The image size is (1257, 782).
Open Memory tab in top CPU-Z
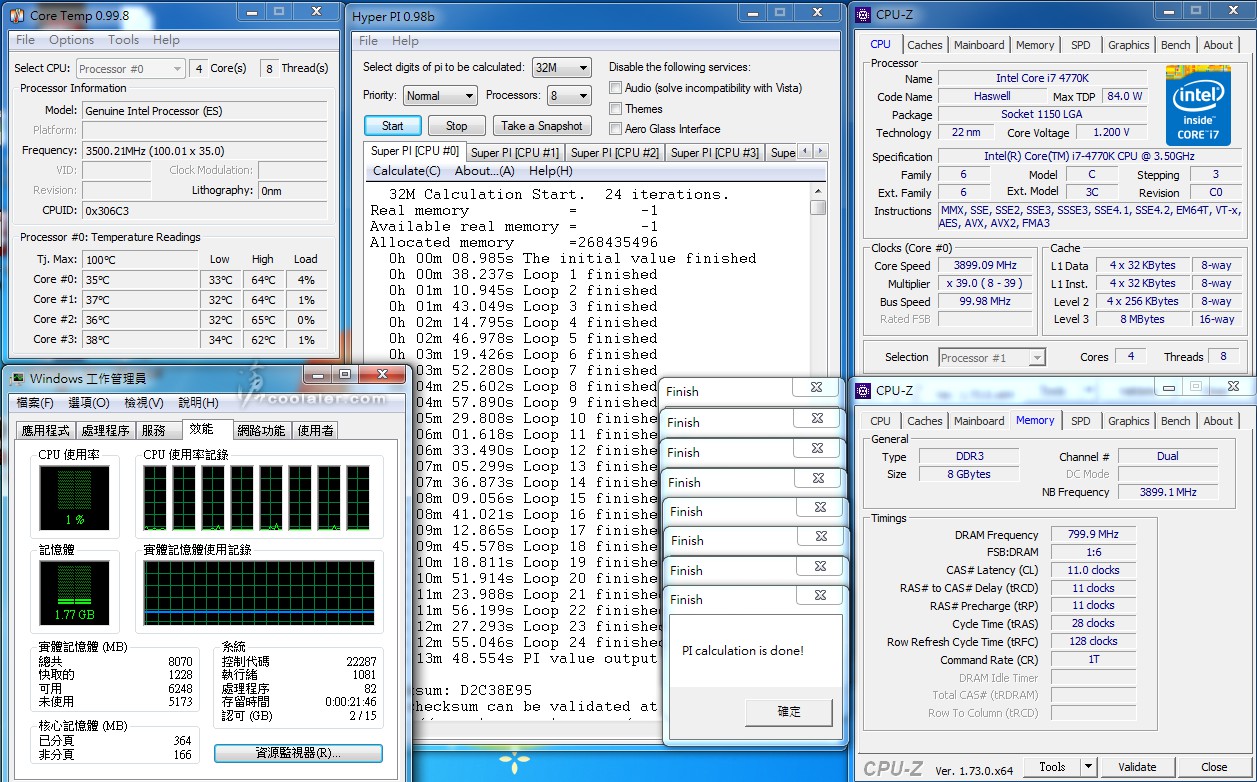point(1035,45)
